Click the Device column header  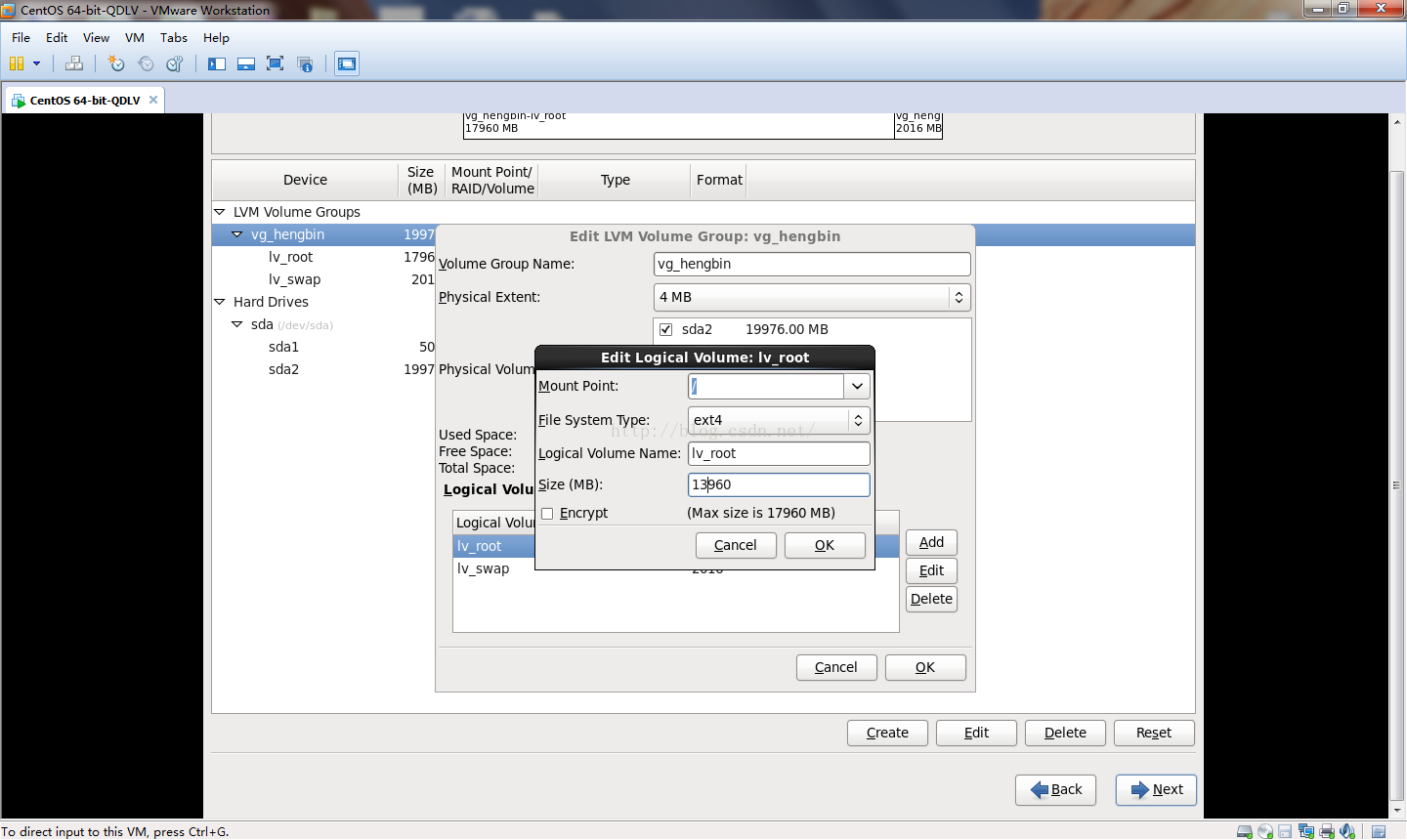(x=305, y=180)
